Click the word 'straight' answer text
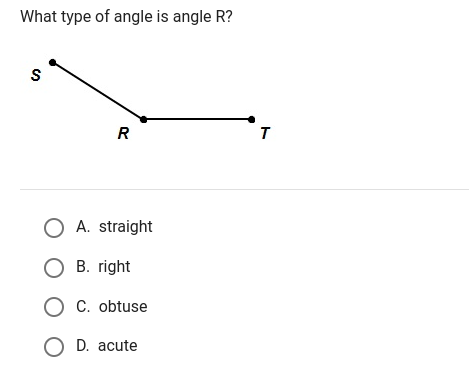Viewport: 469px width, 375px height. click(125, 227)
